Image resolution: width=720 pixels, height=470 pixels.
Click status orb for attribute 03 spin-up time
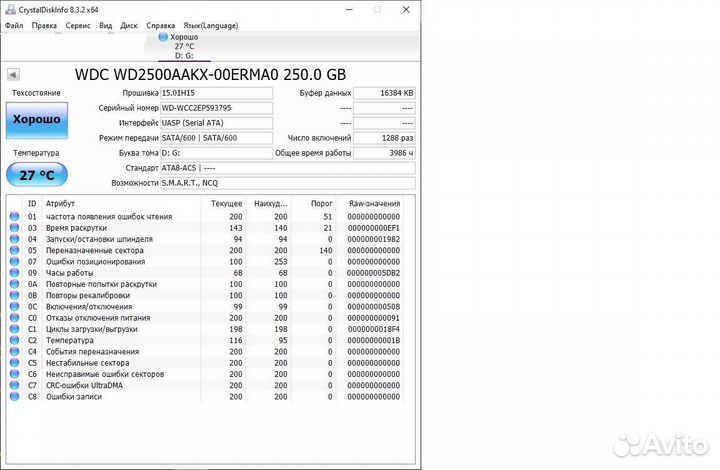click(x=15, y=228)
